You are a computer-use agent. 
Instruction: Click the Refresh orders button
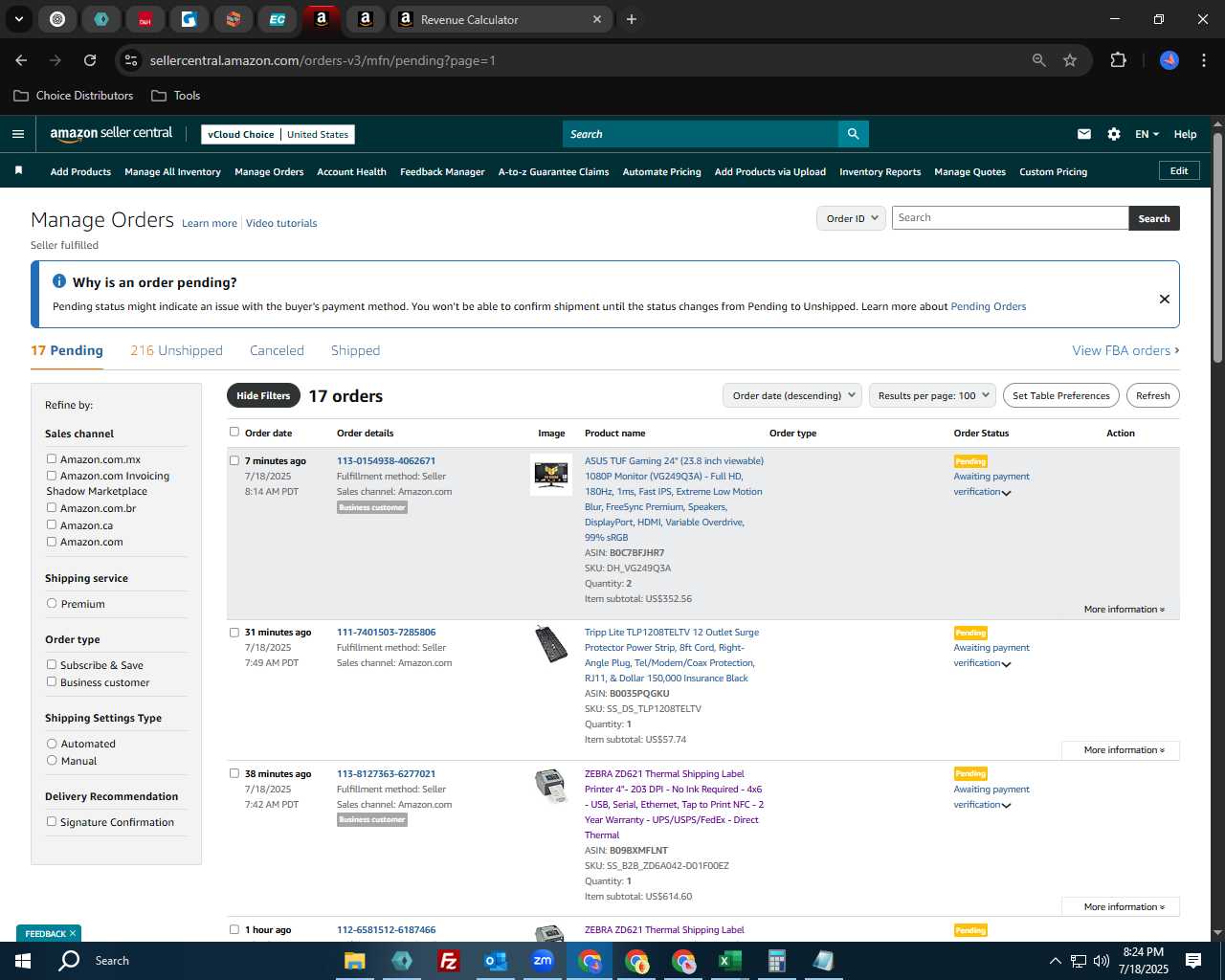tap(1152, 395)
